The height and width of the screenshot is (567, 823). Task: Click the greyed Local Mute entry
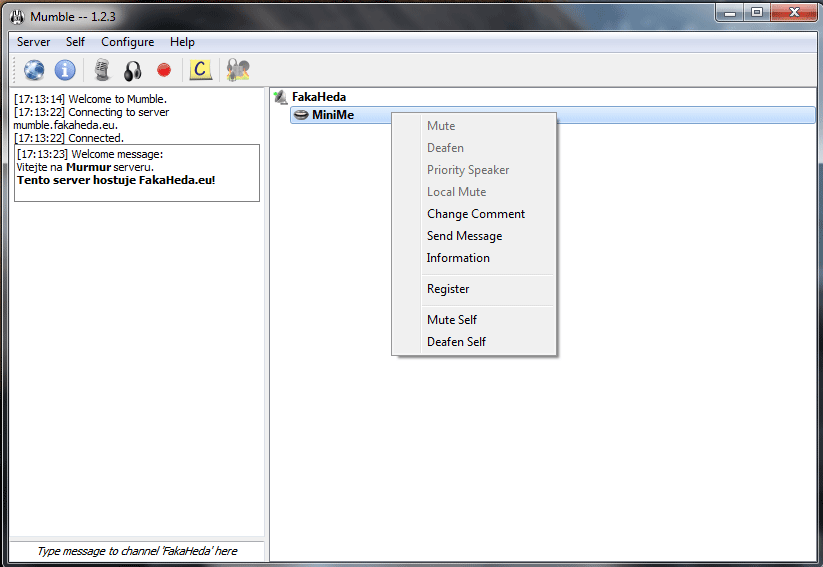pos(456,192)
